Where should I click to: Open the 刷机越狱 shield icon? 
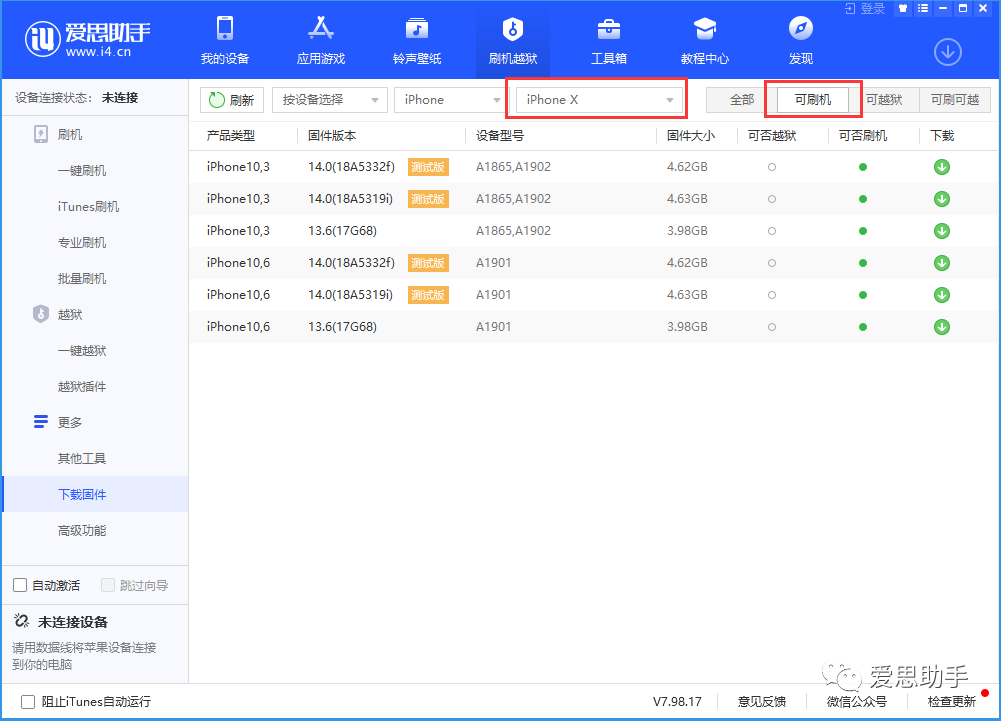(x=513, y=29)
